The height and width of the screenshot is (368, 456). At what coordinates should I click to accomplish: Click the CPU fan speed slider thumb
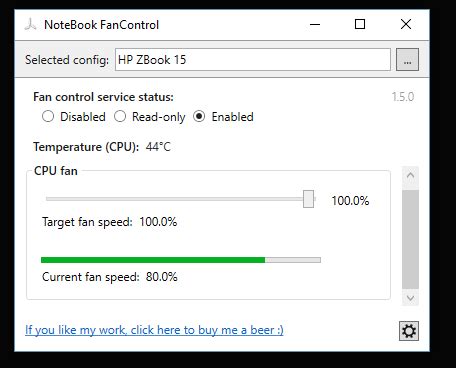tap(308, 199)
